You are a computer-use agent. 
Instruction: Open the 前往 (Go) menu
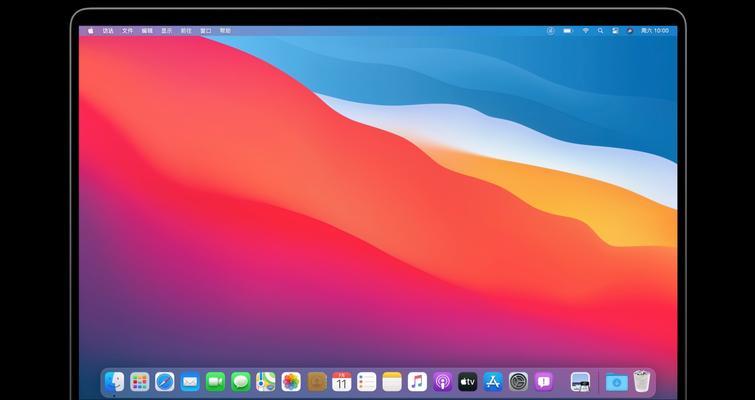186,30
